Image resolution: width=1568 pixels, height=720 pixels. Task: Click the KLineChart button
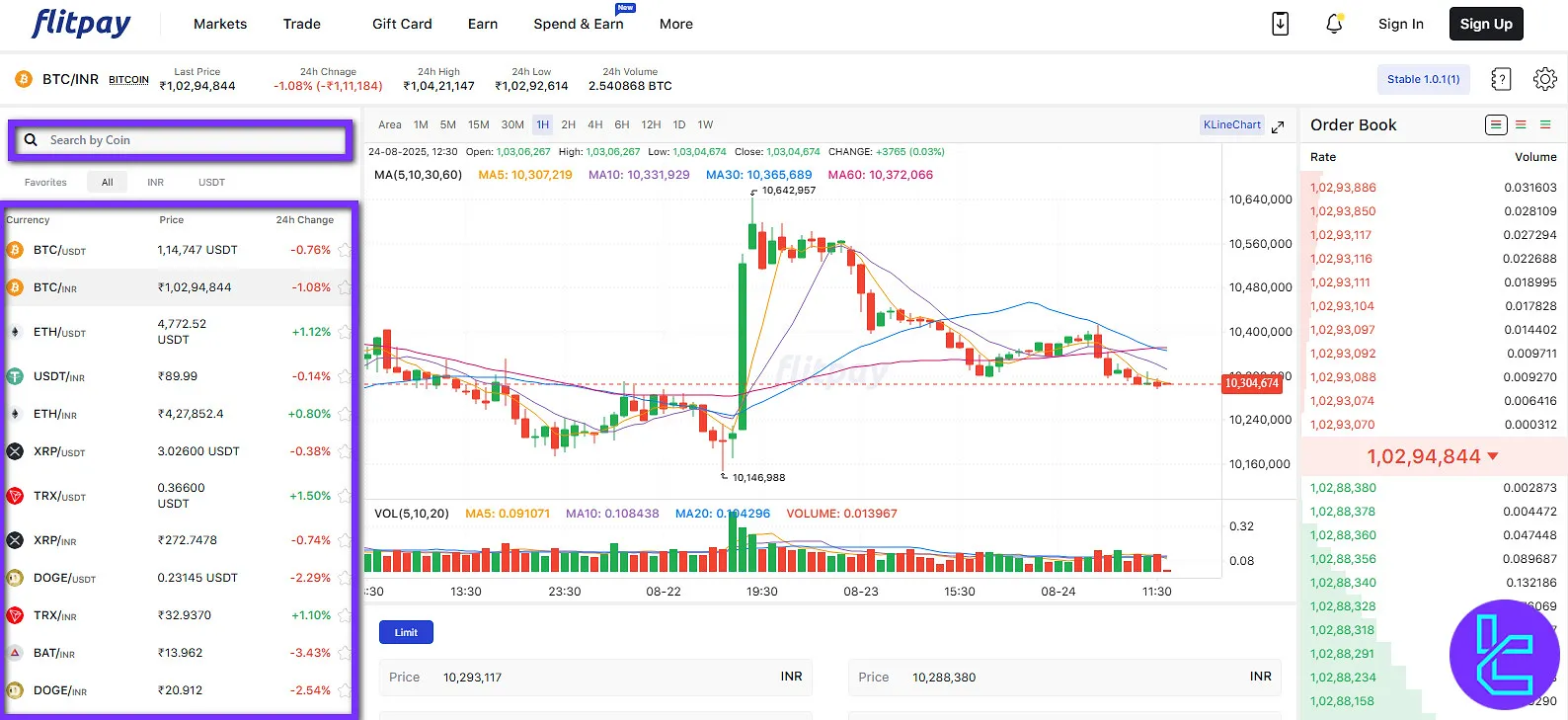point(1232,124)
